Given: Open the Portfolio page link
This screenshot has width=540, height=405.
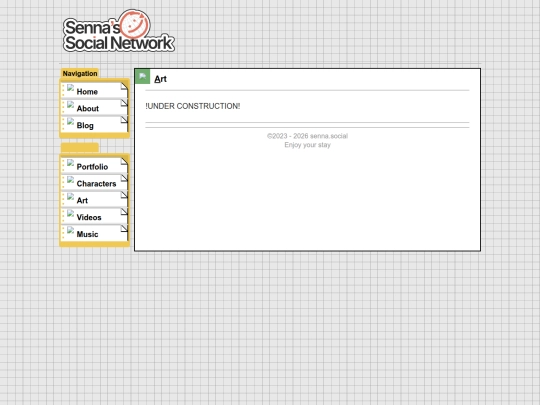Looking at the screenshot, I should pyautogui.click(x=94, y=166).
